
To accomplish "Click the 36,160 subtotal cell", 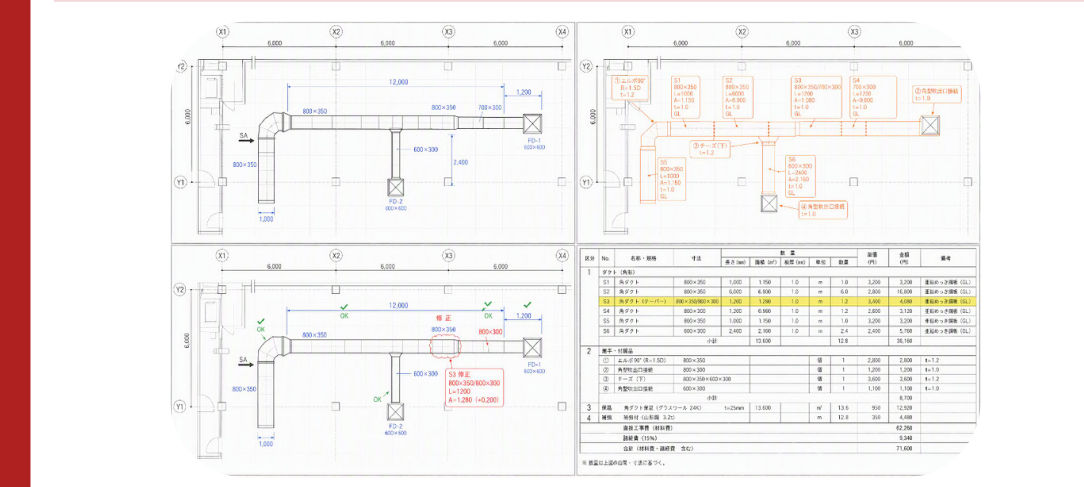I will pos(906,340).
